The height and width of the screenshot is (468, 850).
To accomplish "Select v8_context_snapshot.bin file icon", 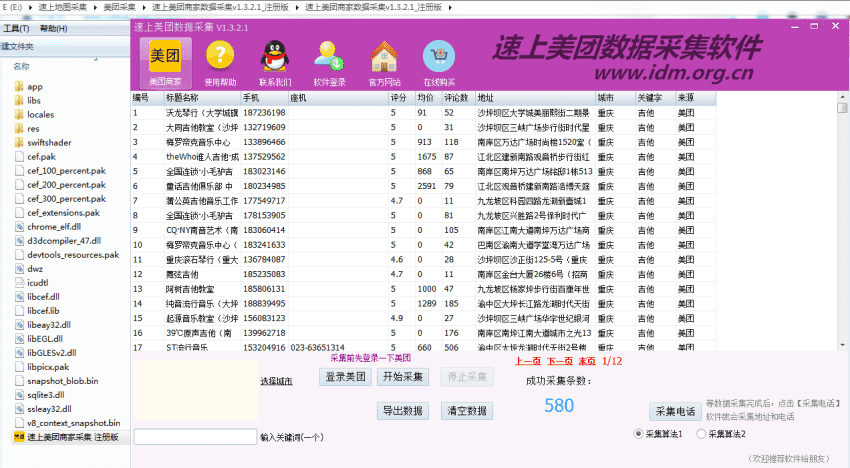I will pyautogui.click(x=19, y=423).
